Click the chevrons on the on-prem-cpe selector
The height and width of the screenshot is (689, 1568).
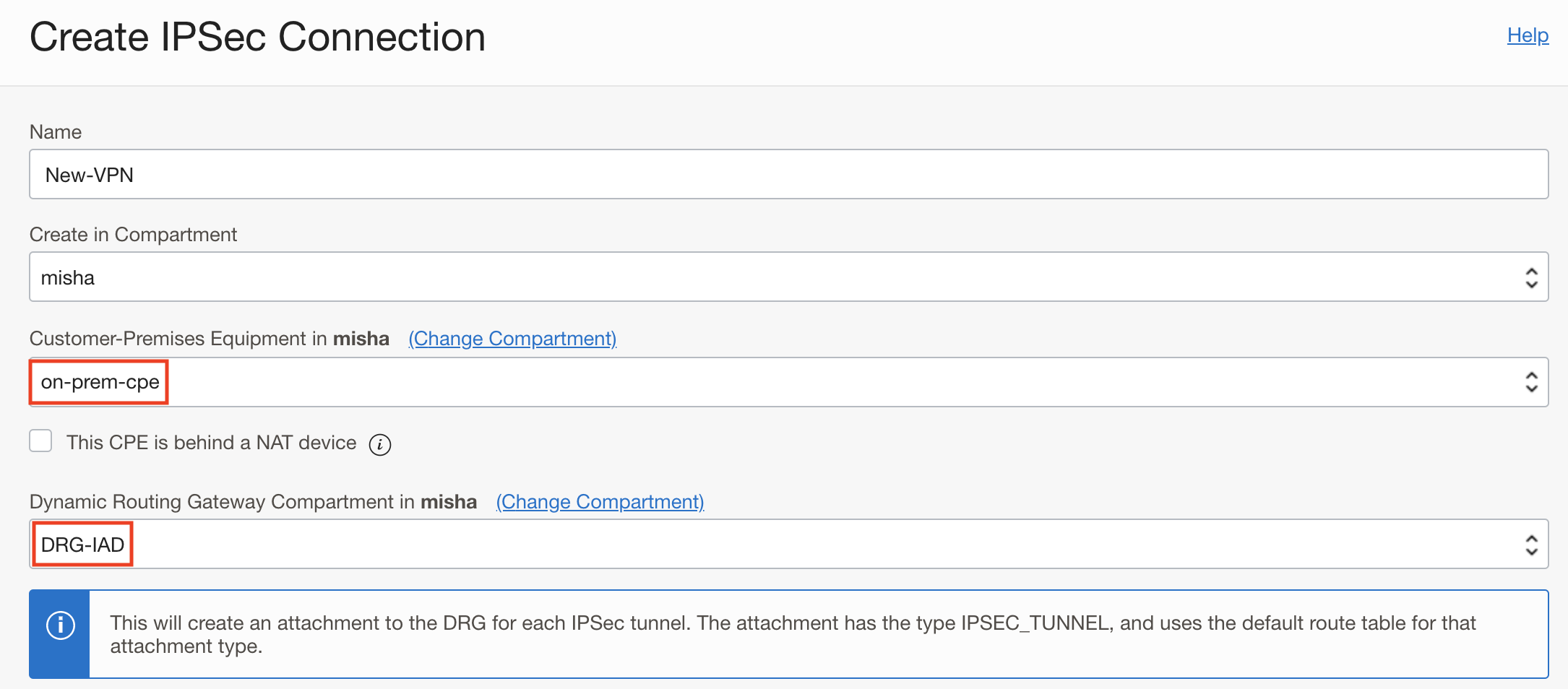pyautogui.click(x=1532, y=382)
